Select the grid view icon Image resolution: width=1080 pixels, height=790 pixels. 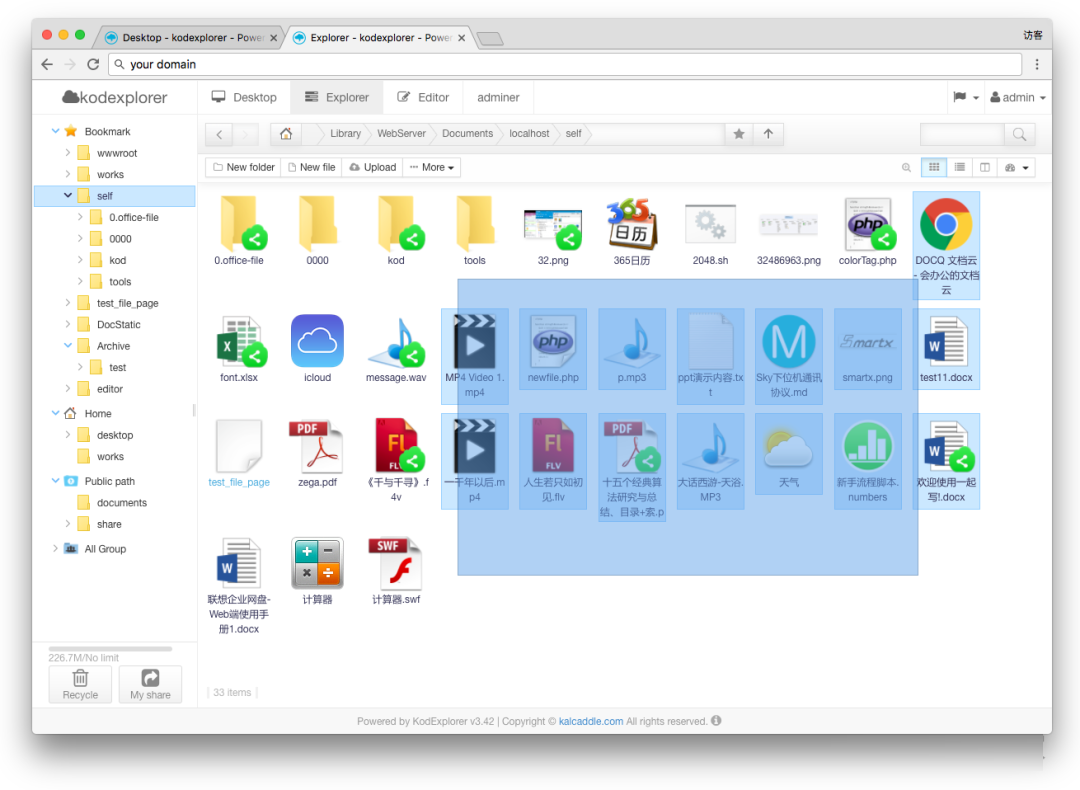[933, 167]
